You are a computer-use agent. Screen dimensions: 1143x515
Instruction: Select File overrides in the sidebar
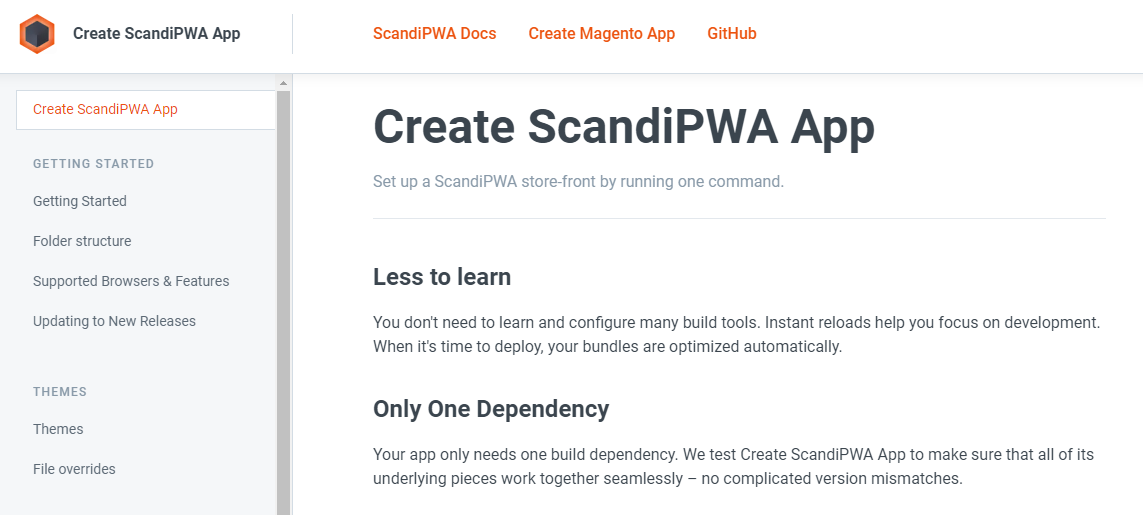[74, 469]
